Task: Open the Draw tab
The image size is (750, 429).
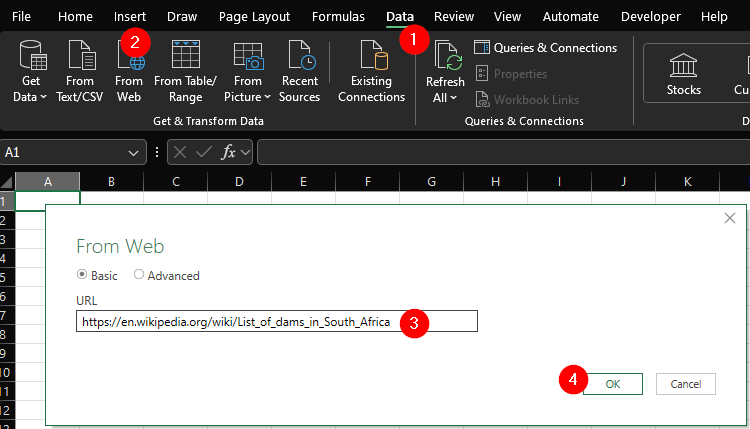Action: [182, 16]
